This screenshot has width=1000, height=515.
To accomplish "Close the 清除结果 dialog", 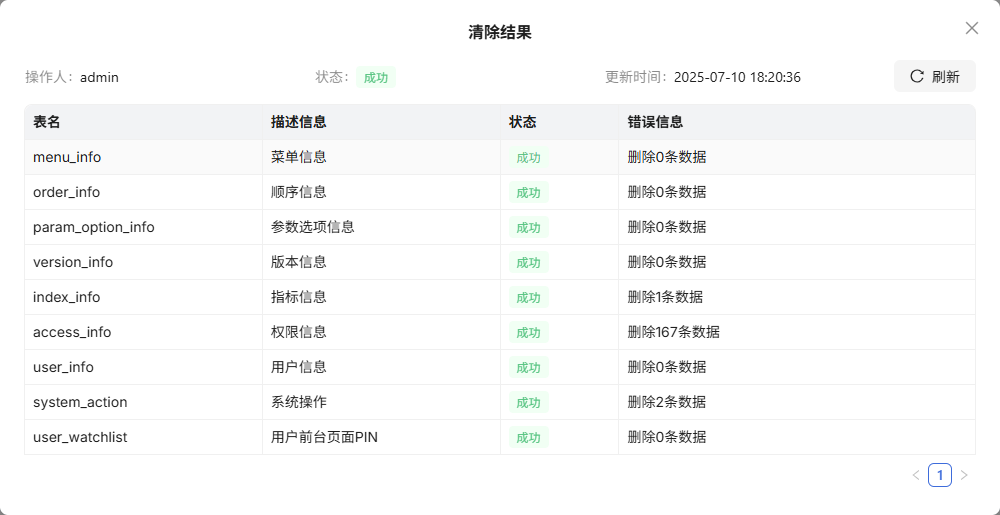I will (x=971, y=28).
